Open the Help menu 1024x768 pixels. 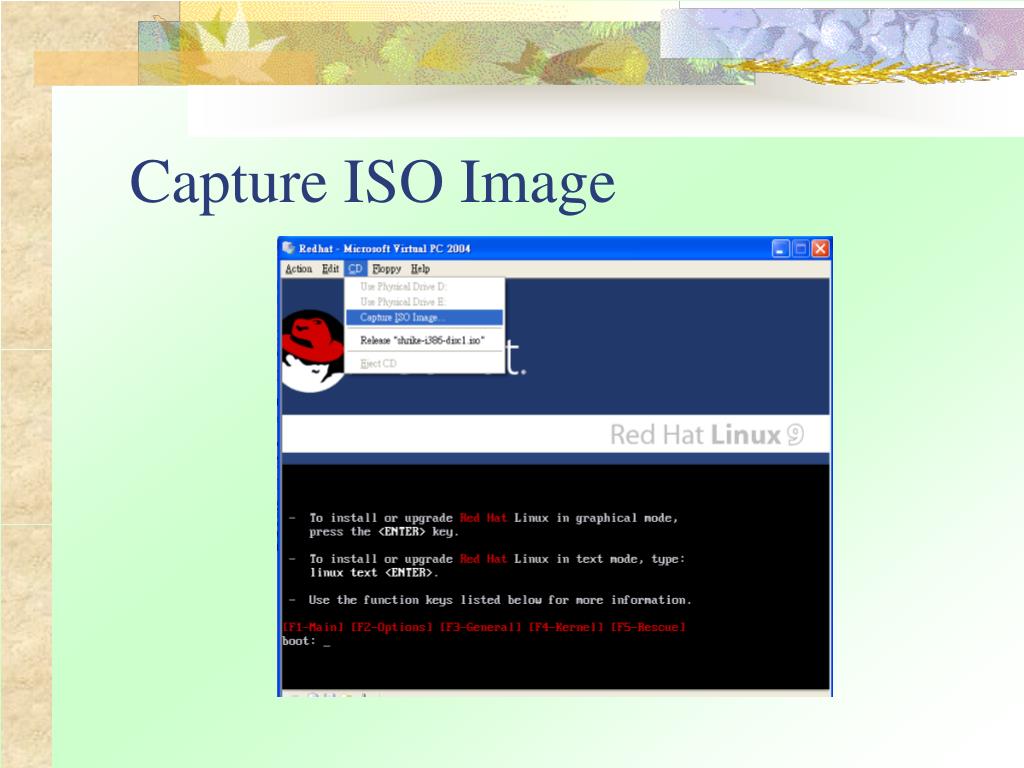click(x=421, y=269)
